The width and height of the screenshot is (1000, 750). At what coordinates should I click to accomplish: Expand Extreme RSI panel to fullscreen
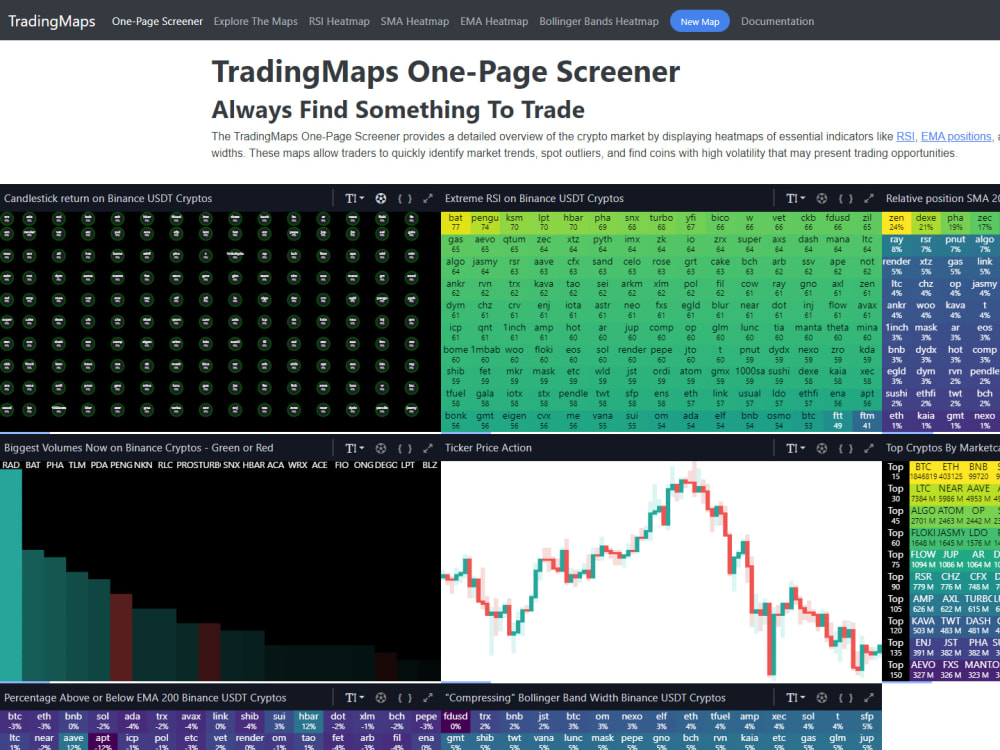point(869,198)
